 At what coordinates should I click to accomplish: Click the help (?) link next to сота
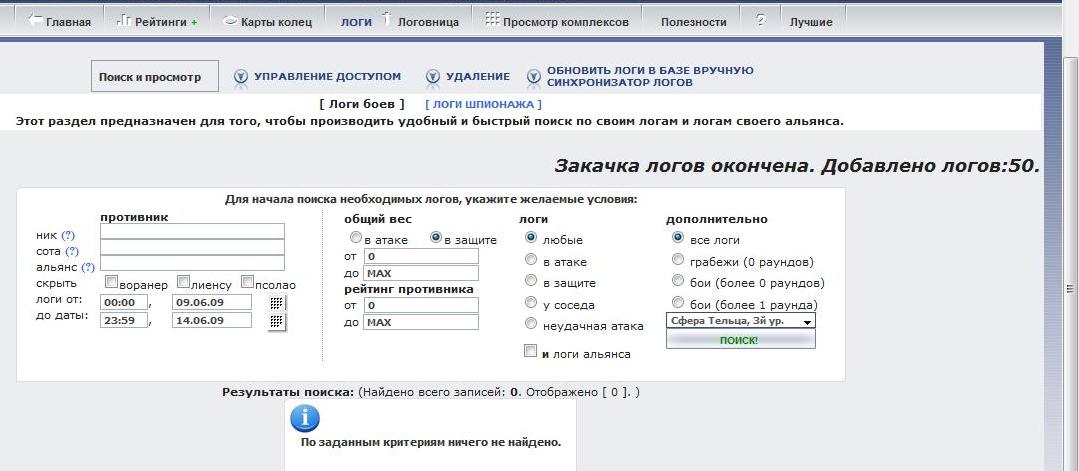[x=72, y=251]
